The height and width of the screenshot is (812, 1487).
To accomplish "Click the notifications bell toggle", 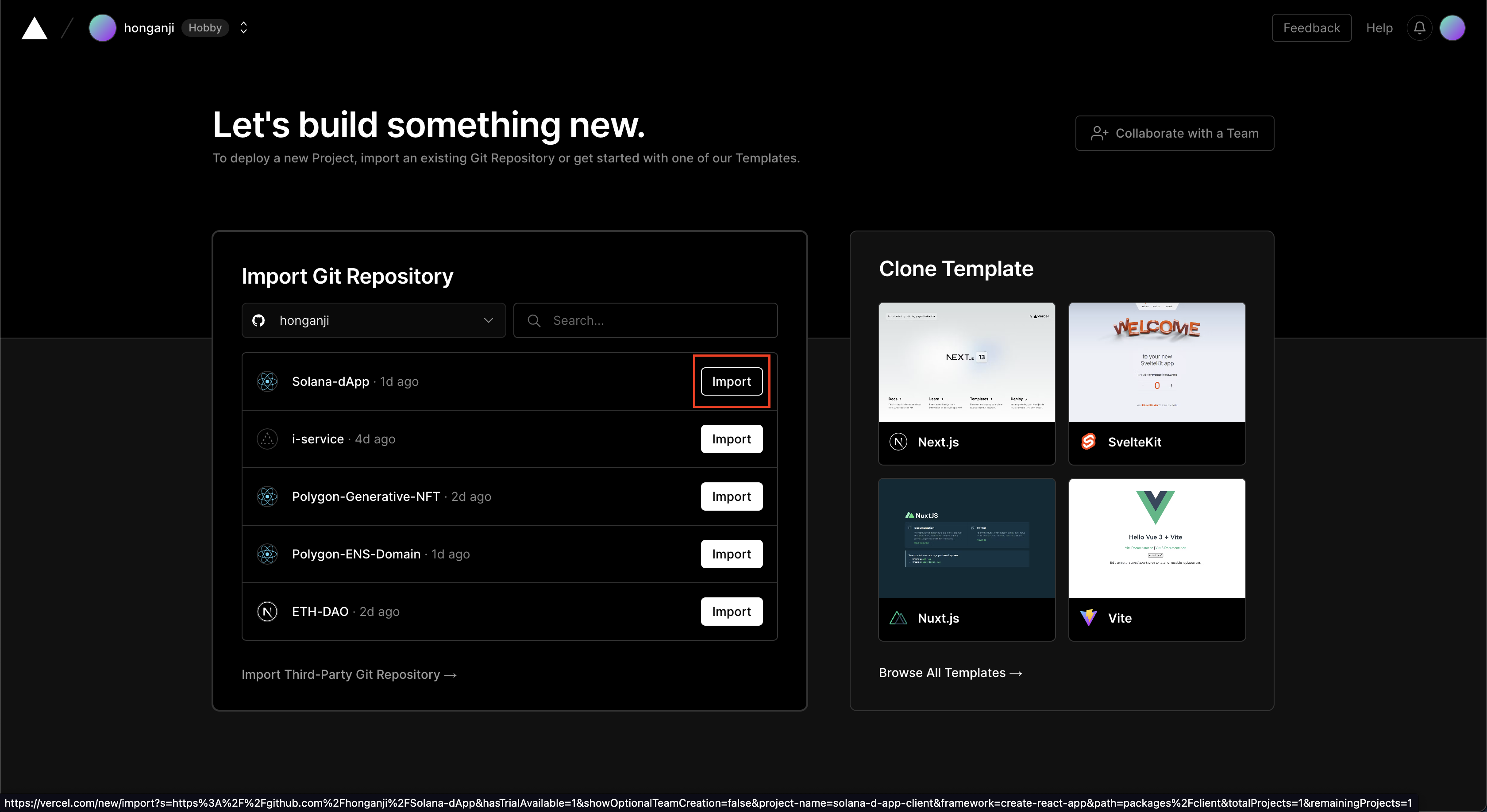I will coord(1421,28).
